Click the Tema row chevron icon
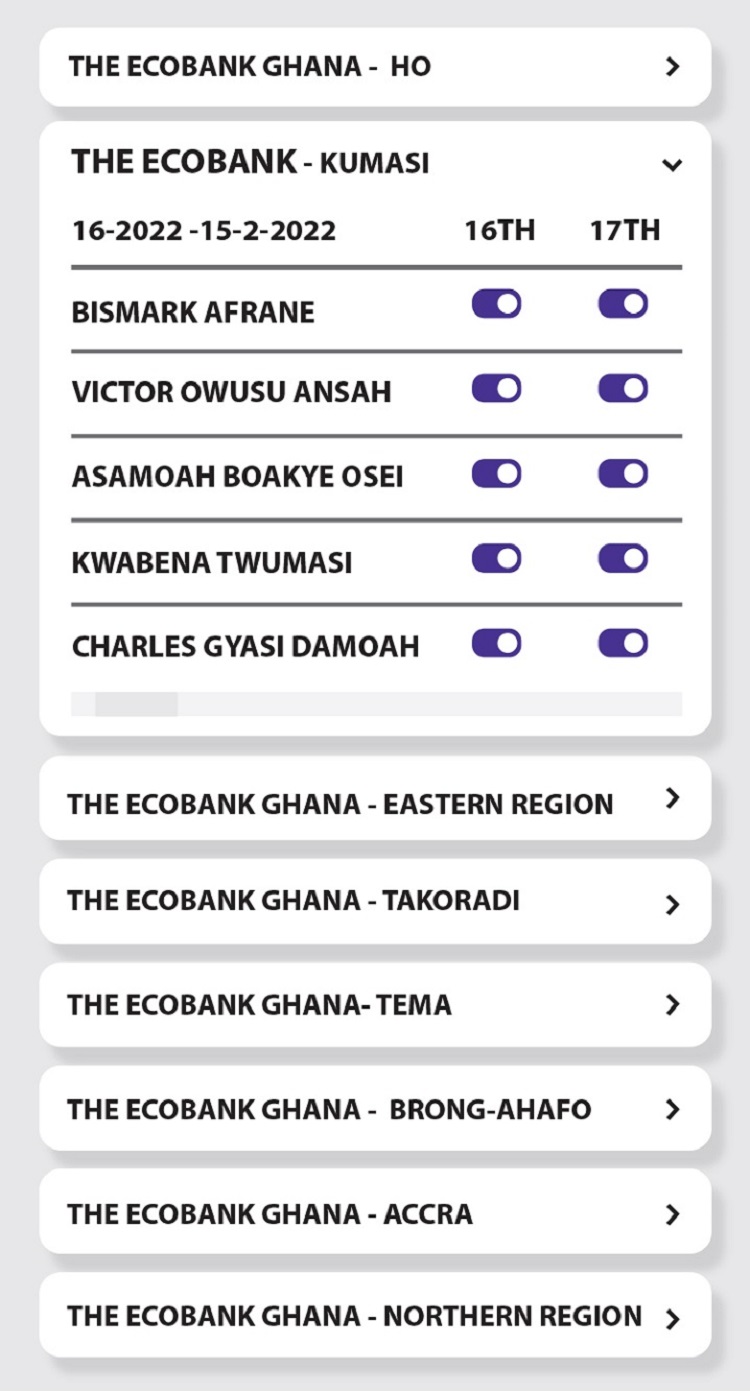This screenshot has width=750, height=1391. pyautogui.click(x=673, y=1005)
